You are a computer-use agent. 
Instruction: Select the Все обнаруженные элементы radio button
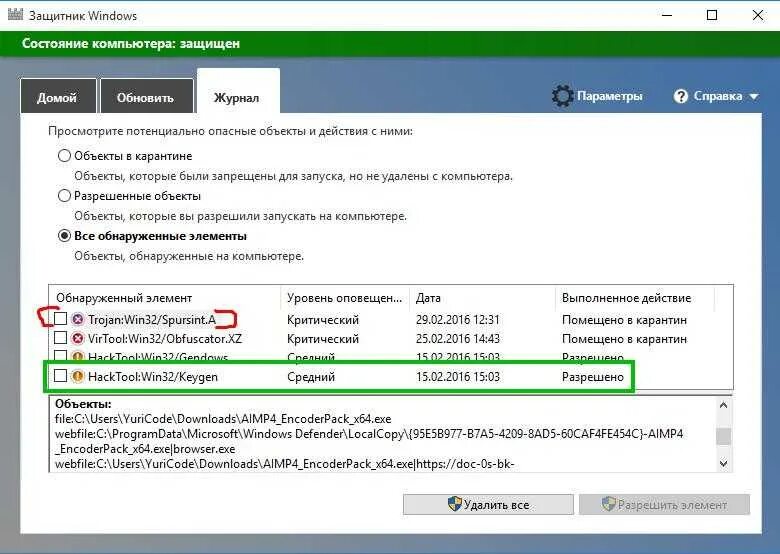coord(64,236)
